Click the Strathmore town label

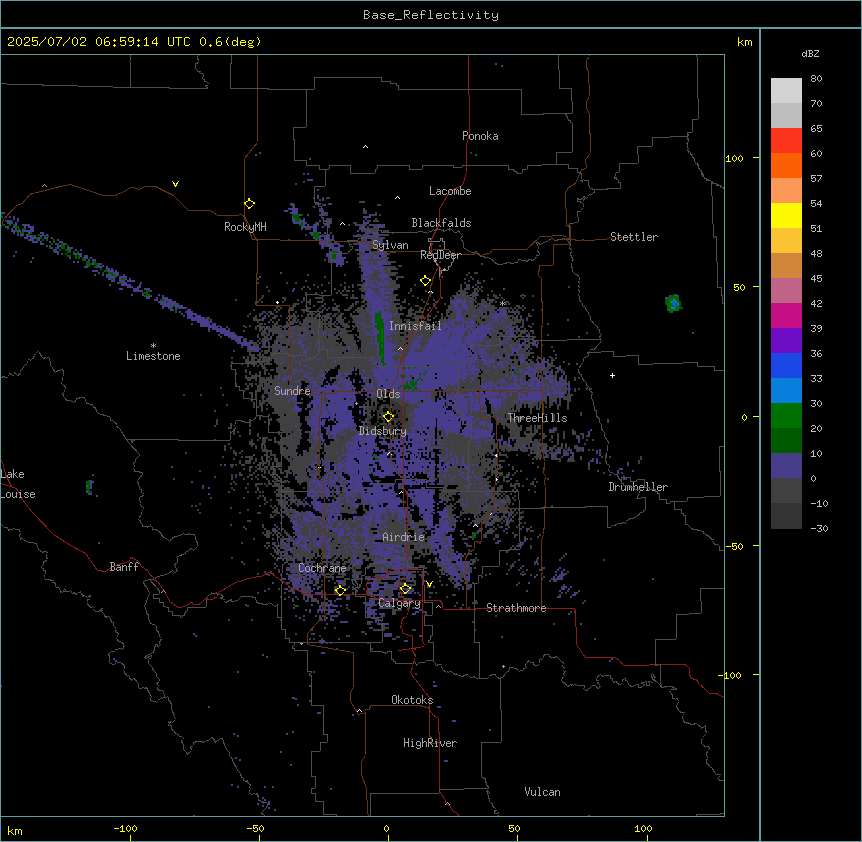click(516, 608)
